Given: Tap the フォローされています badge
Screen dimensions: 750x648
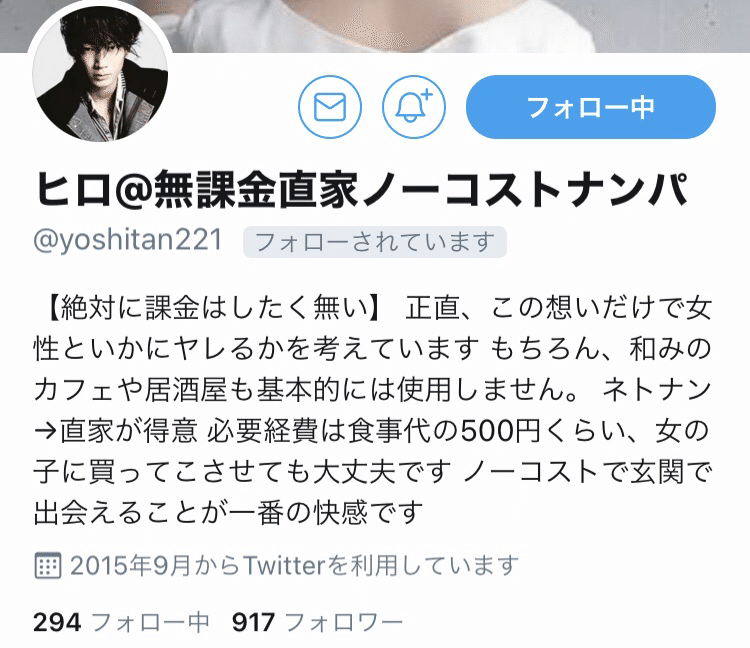Looking at the screenshot, I should [x=375, y=242].
